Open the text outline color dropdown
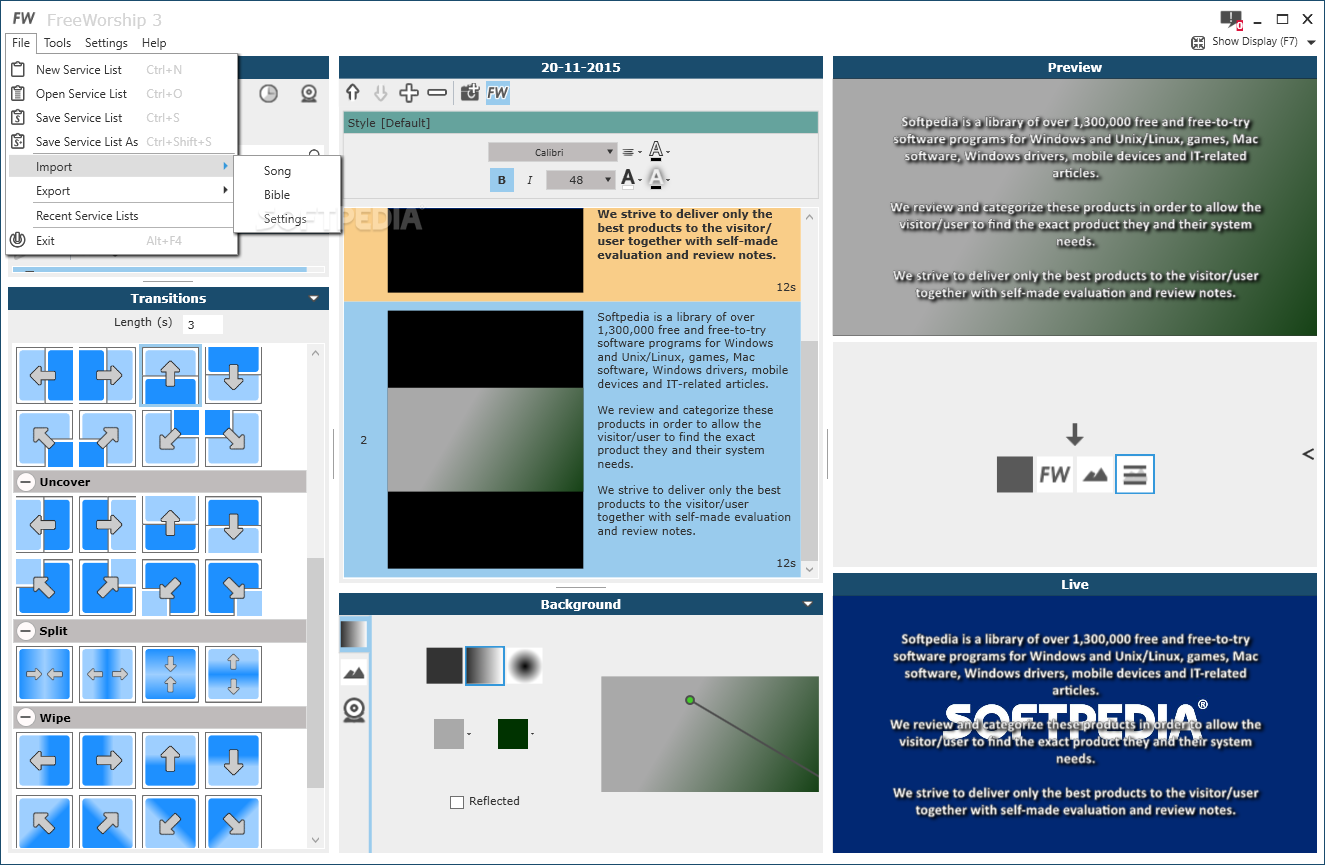The width and height of the screenshot is (1325, 865). pyautogui.click(x=658, y=152)
